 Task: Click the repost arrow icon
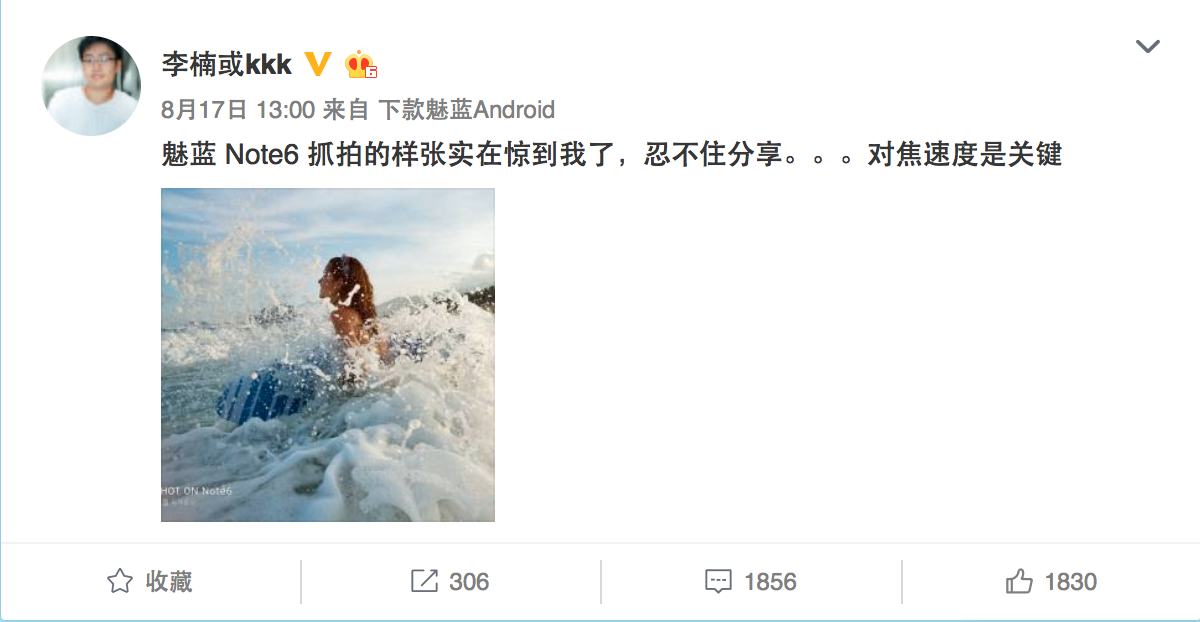(x=424, y=581)
